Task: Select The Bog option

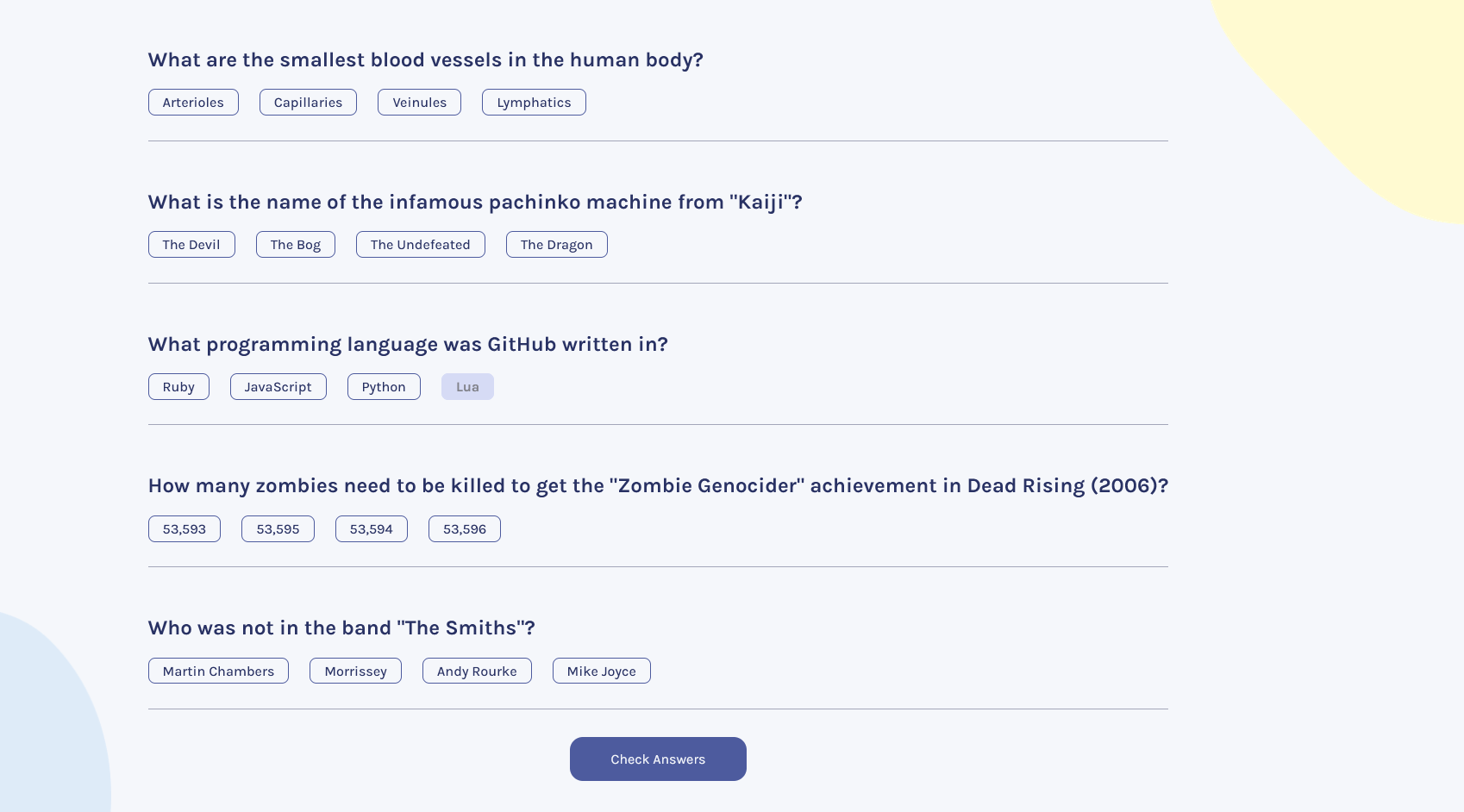Action: pyautogui.click(x=296, y=245)
